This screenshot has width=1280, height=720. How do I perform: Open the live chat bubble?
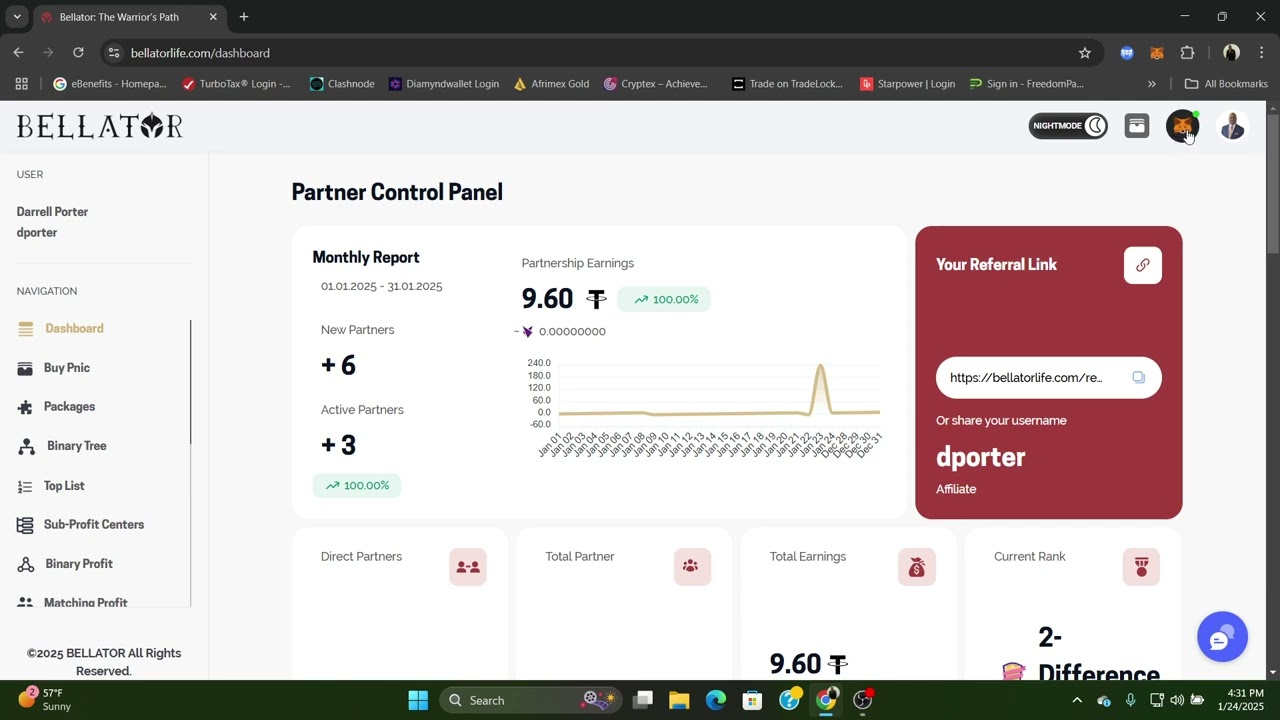[1222, 637]
